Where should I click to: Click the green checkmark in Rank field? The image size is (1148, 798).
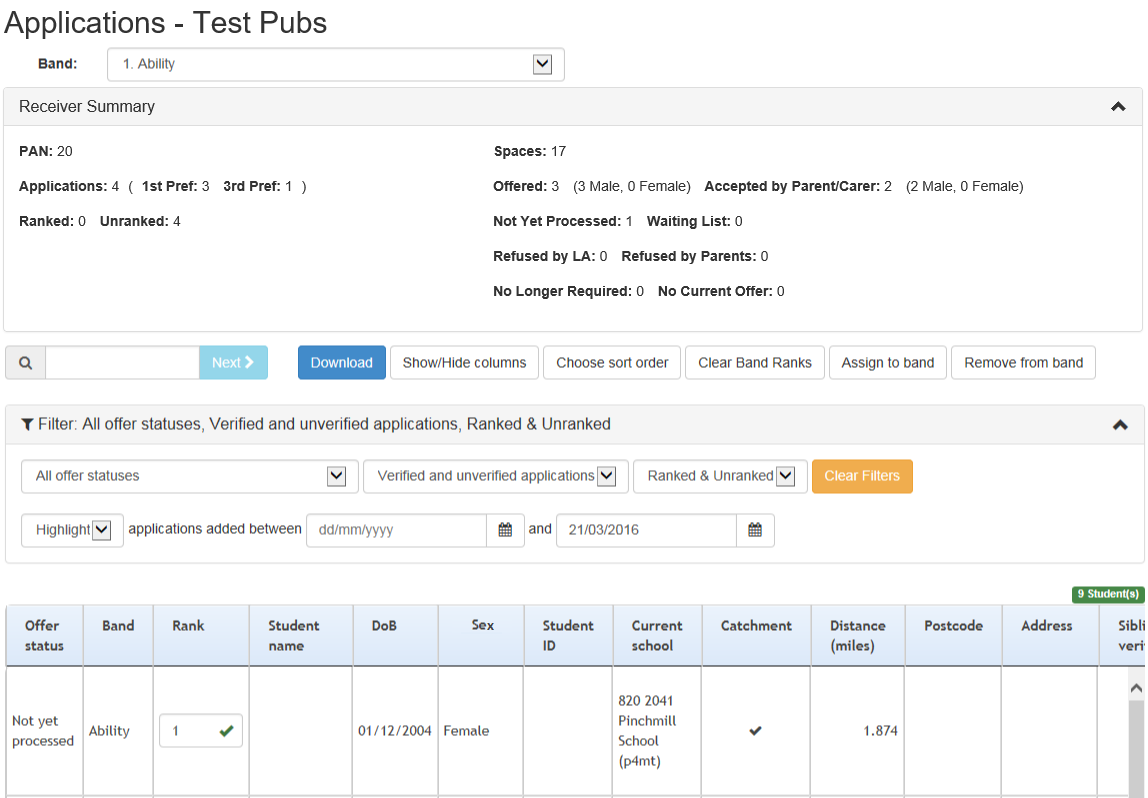226,731
